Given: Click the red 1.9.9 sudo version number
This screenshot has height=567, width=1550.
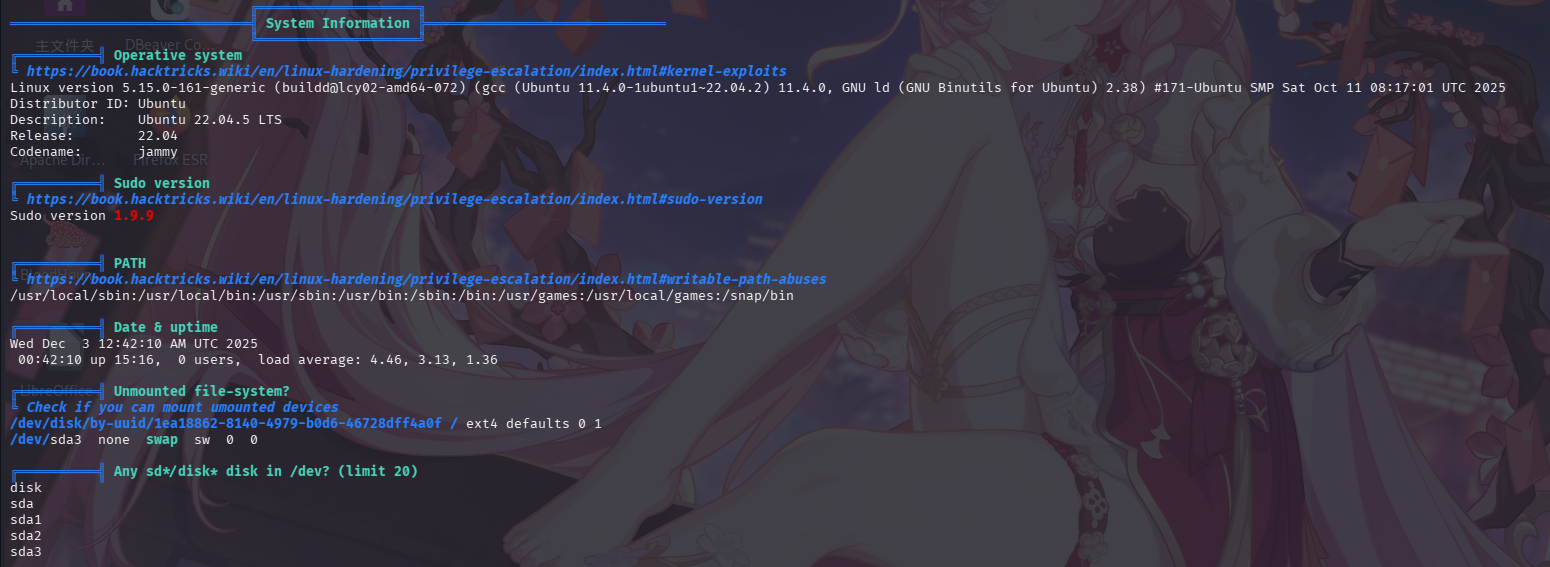Looking at the screenshot, I should pos(134,216).
